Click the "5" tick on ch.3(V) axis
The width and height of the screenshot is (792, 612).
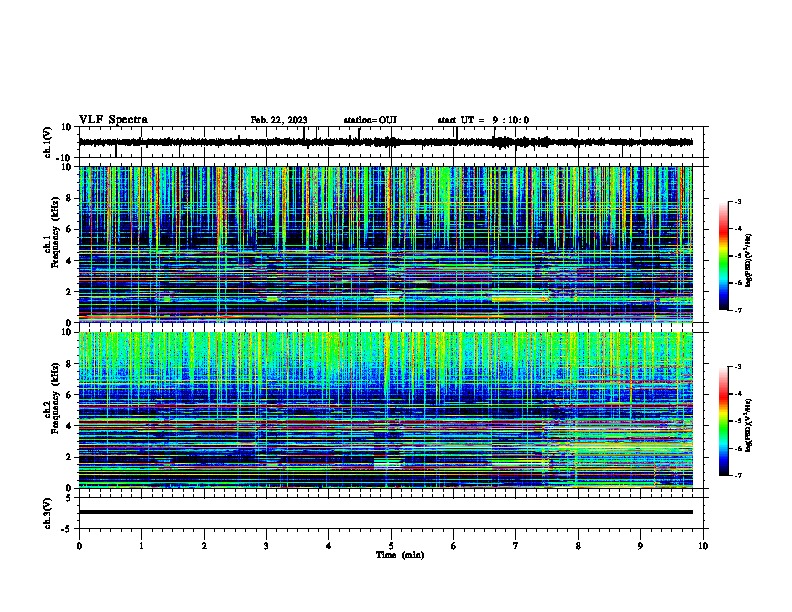[x=69, y=498]
